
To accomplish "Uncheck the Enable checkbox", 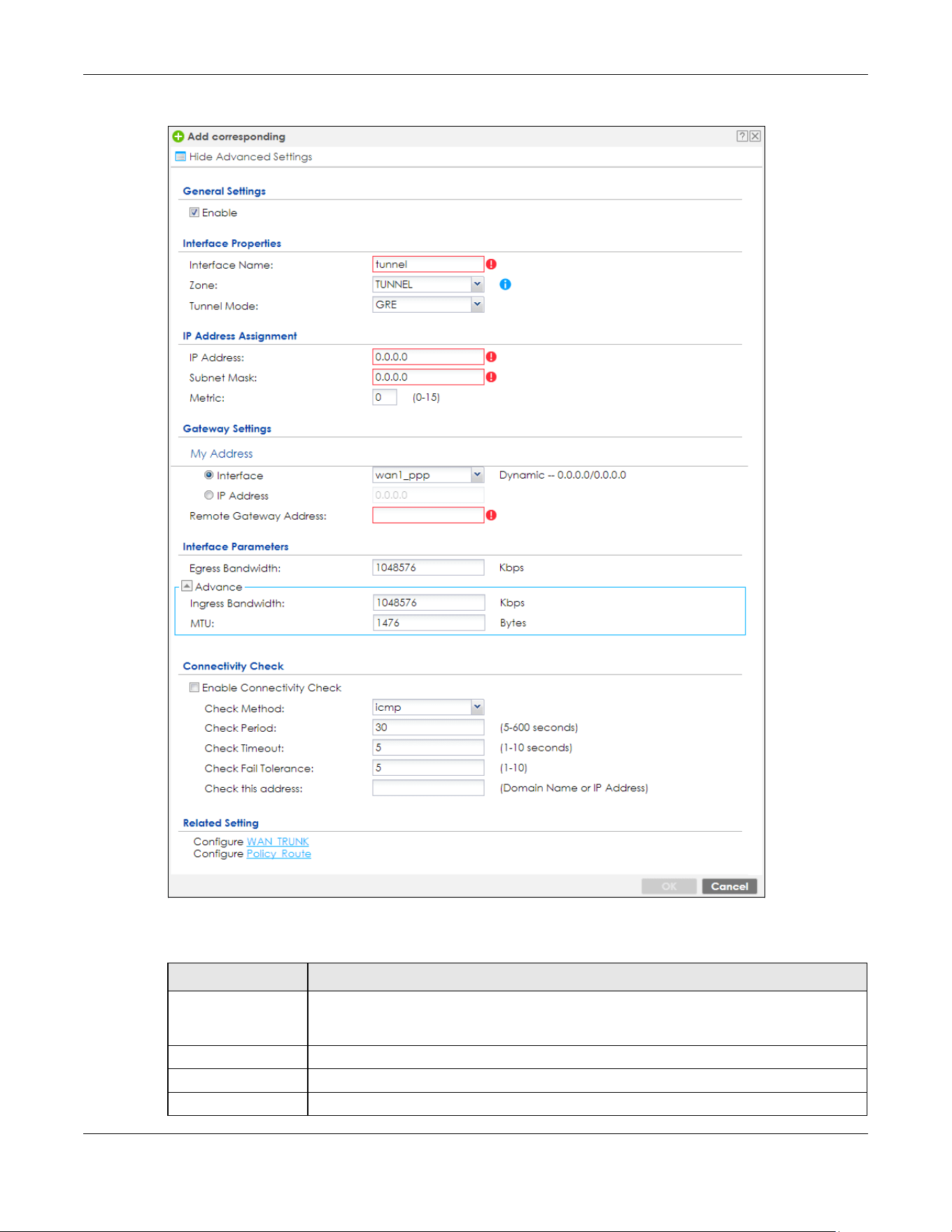I will click(194, 213).
